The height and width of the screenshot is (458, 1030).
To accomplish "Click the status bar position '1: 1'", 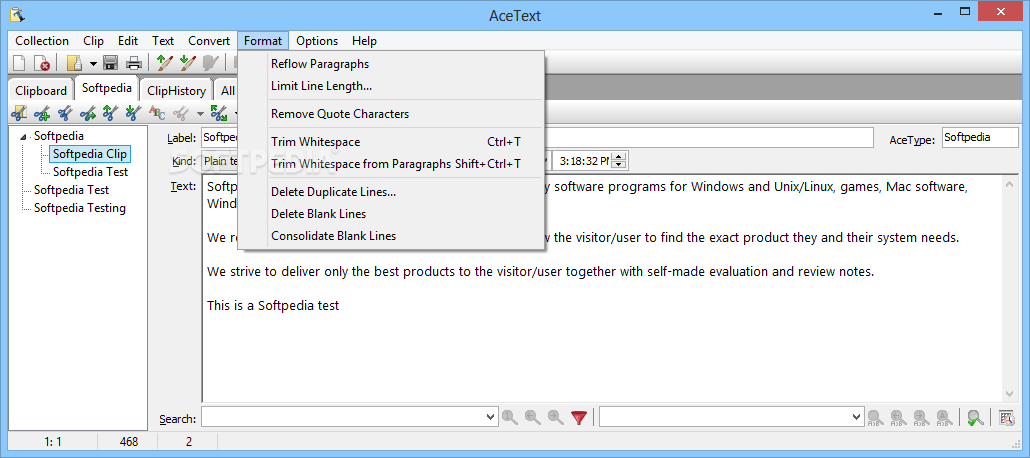I will pyautogui.click(x=53, y=442).
